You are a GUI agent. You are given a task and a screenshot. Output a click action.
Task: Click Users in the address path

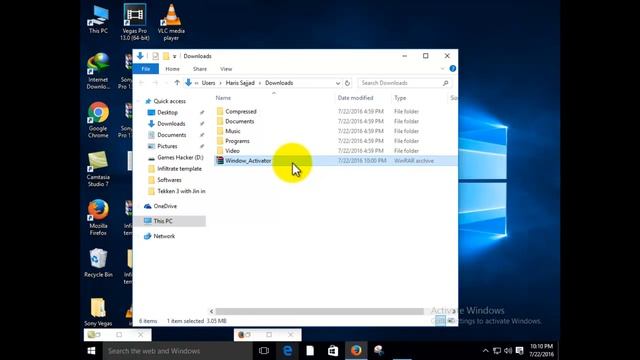pos(208,83)
